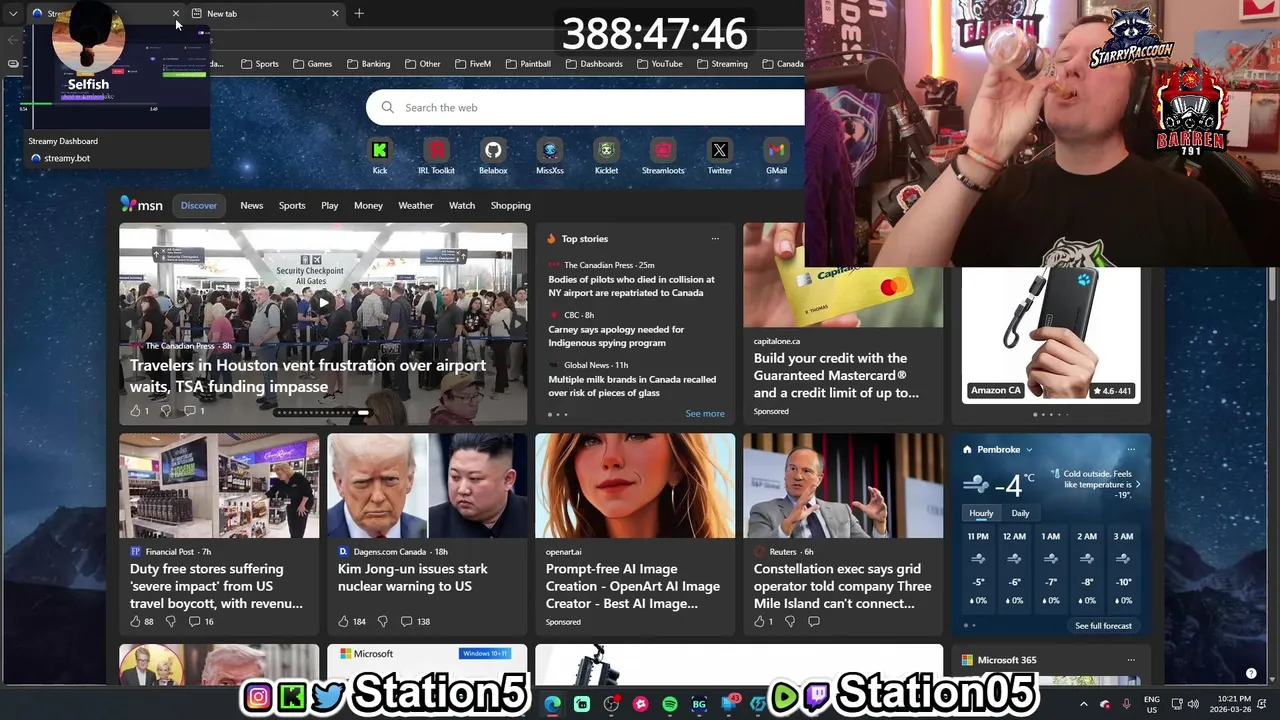Open comments on Kim Jong-un article
The width and height of the screenshot is (1280, 720).
tap(406, 621)
